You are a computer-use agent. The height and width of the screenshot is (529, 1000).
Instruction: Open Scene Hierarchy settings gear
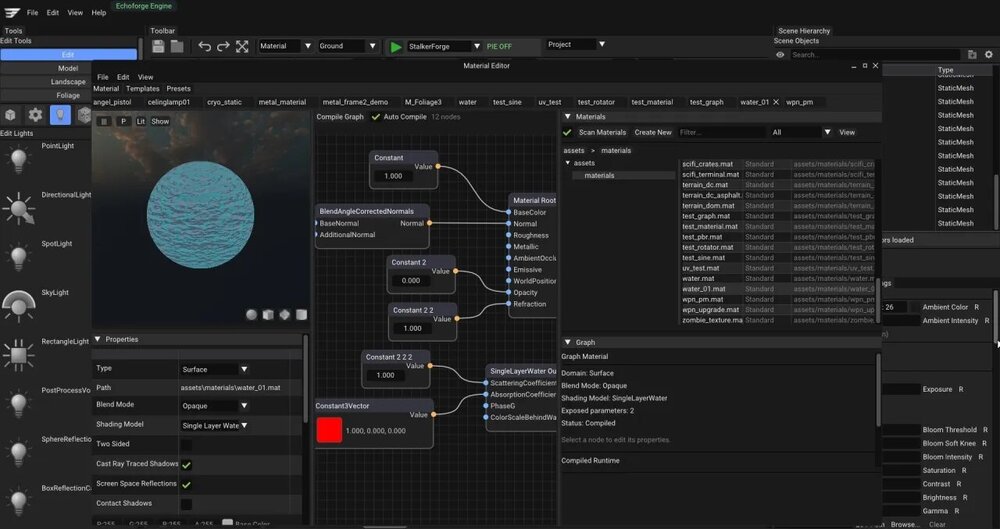989,55
